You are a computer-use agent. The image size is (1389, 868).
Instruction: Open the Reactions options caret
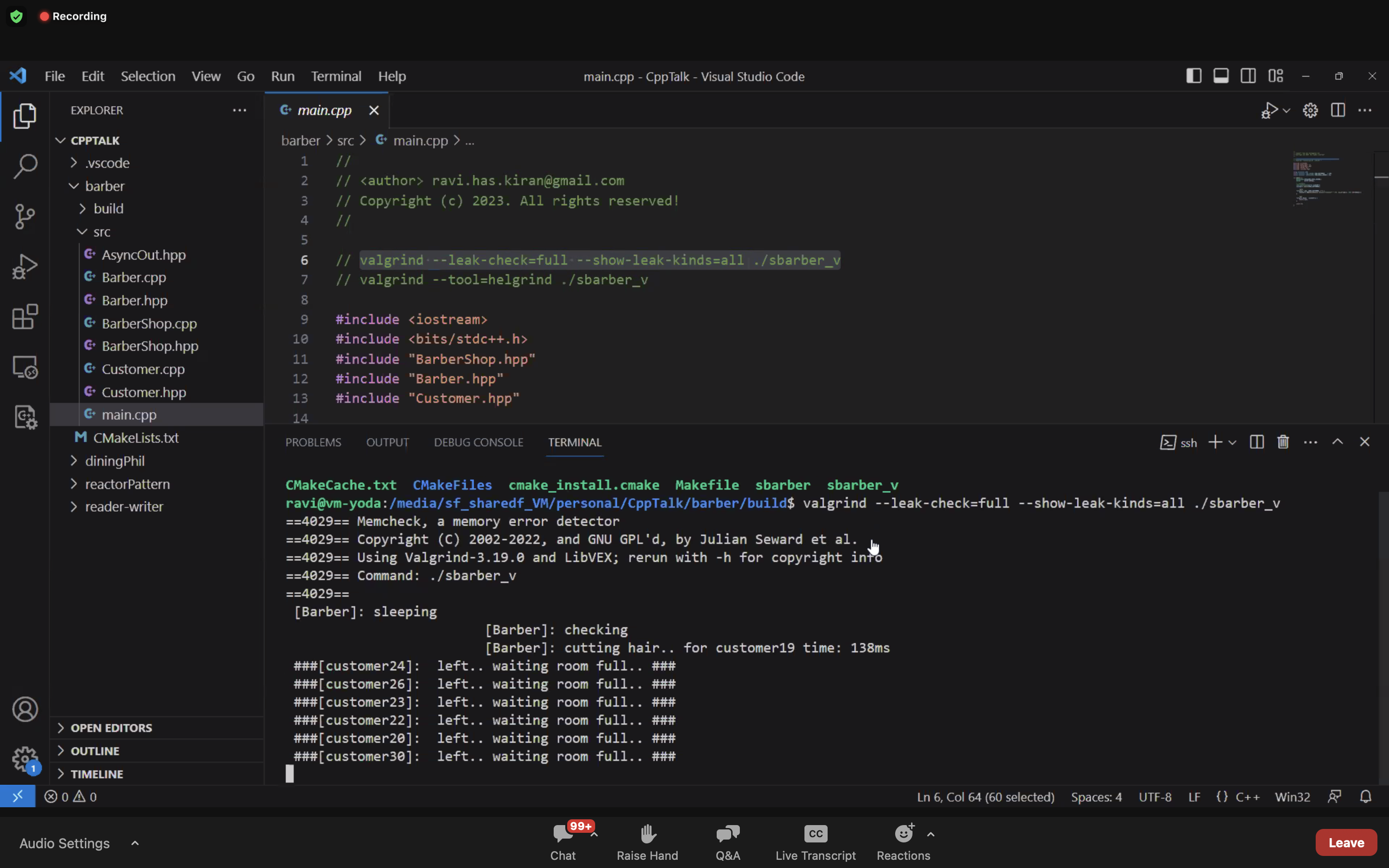pos(930,835)
